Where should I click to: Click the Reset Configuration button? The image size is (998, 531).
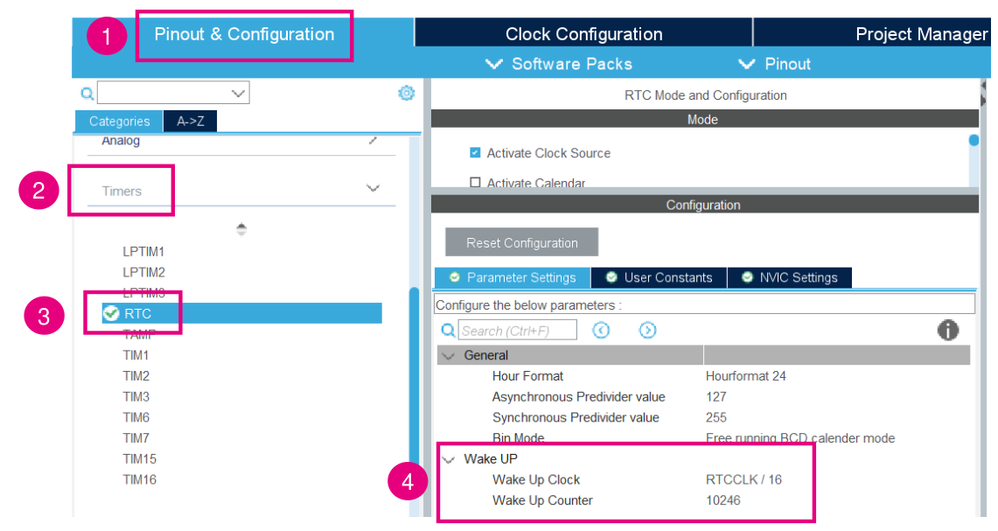click(x=521, y=243)
